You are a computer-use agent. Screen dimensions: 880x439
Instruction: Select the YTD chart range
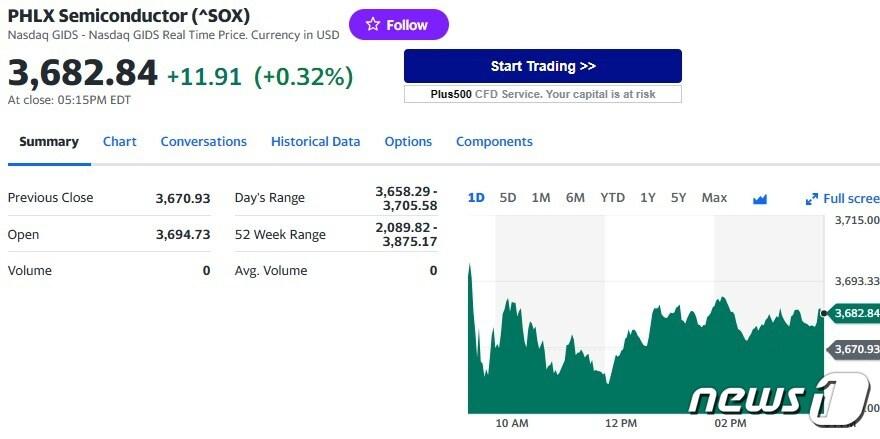coord(612,198)
